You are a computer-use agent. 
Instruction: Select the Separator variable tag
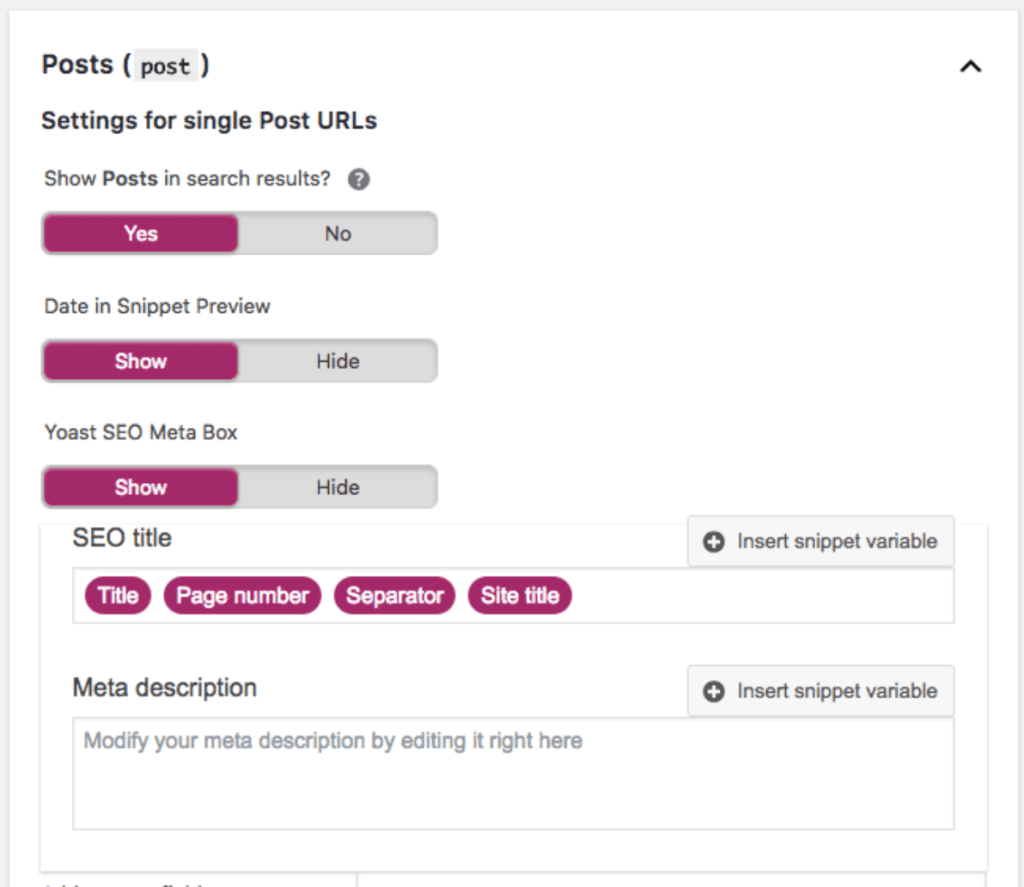click(x=394, y=596)
